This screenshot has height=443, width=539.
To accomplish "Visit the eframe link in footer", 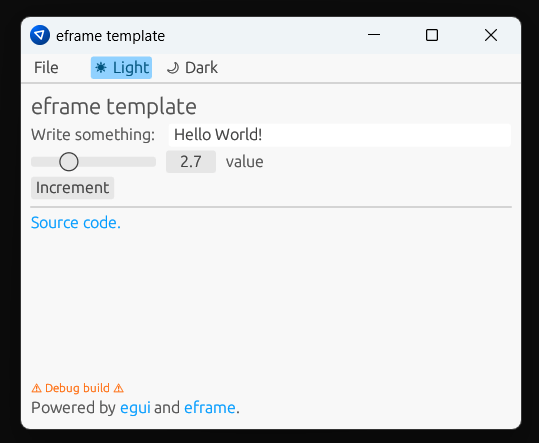I will coord(210,408).
